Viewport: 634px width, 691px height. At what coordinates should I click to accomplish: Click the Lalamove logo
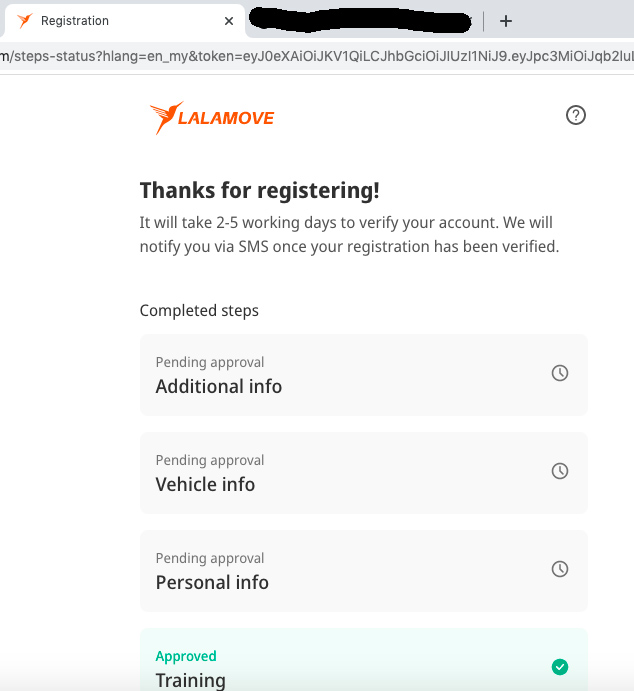click(212, 118)
